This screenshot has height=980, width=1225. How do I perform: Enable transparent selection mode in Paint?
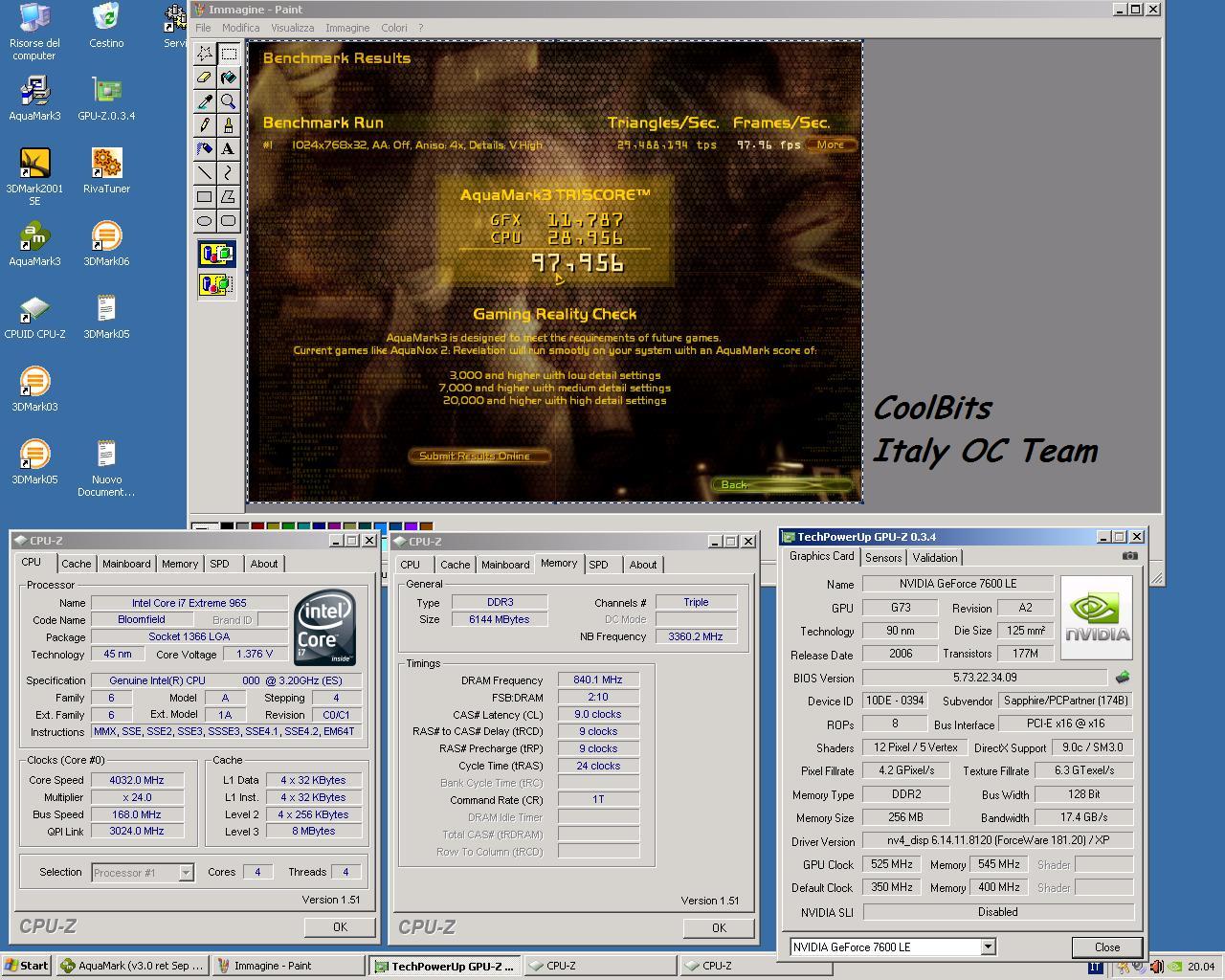(216, 284)
